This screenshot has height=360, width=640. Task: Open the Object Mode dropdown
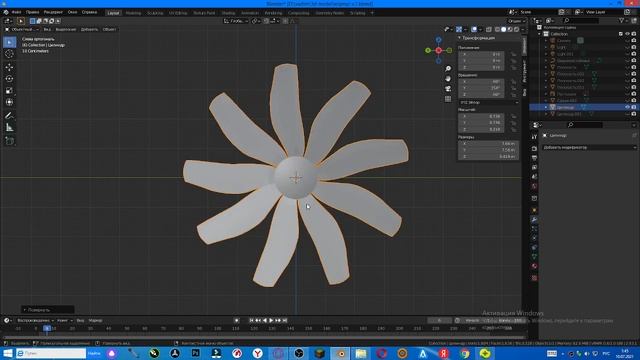click(x=22, y=29)
